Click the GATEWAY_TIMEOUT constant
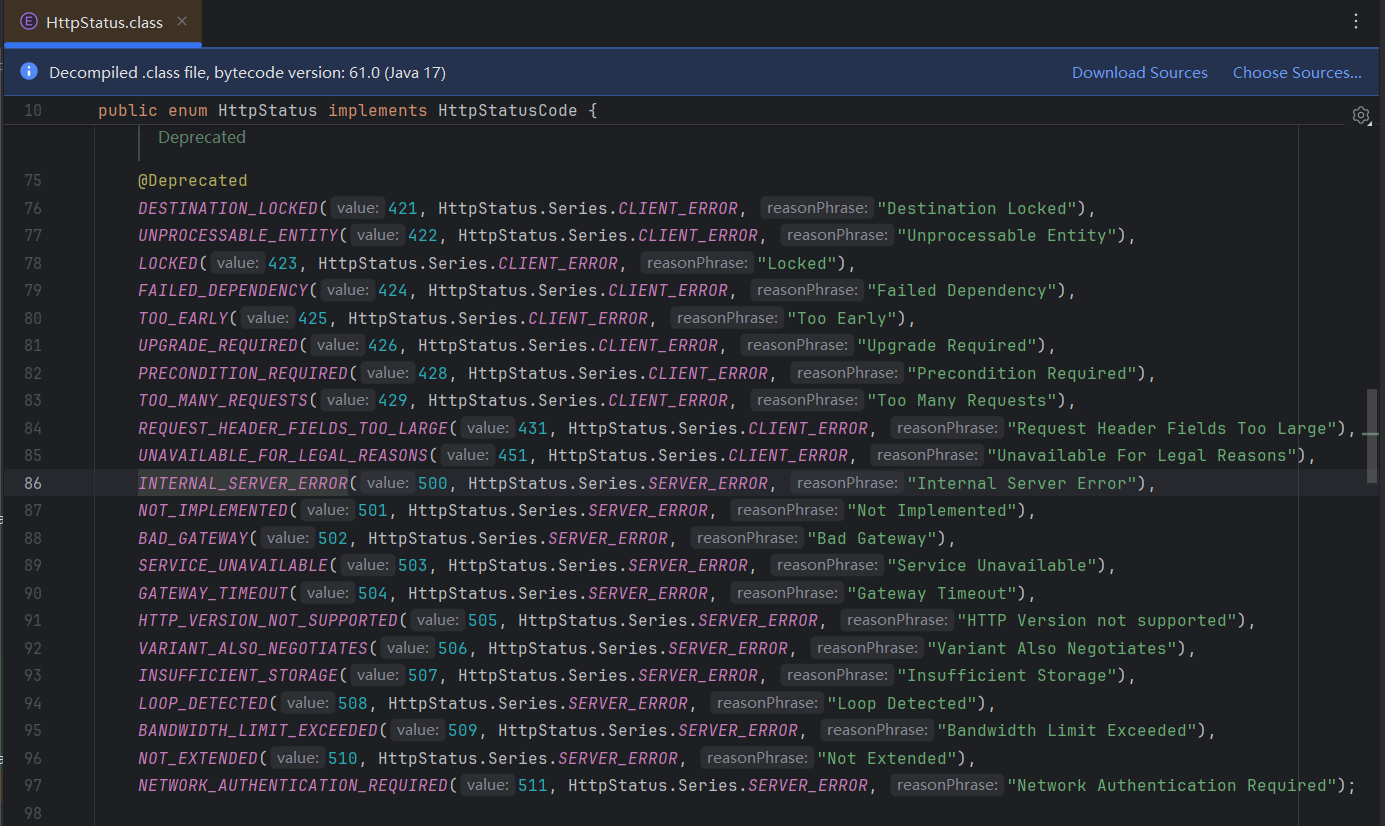The width and height of the screenshot is (1385, 826). (213, 593)
